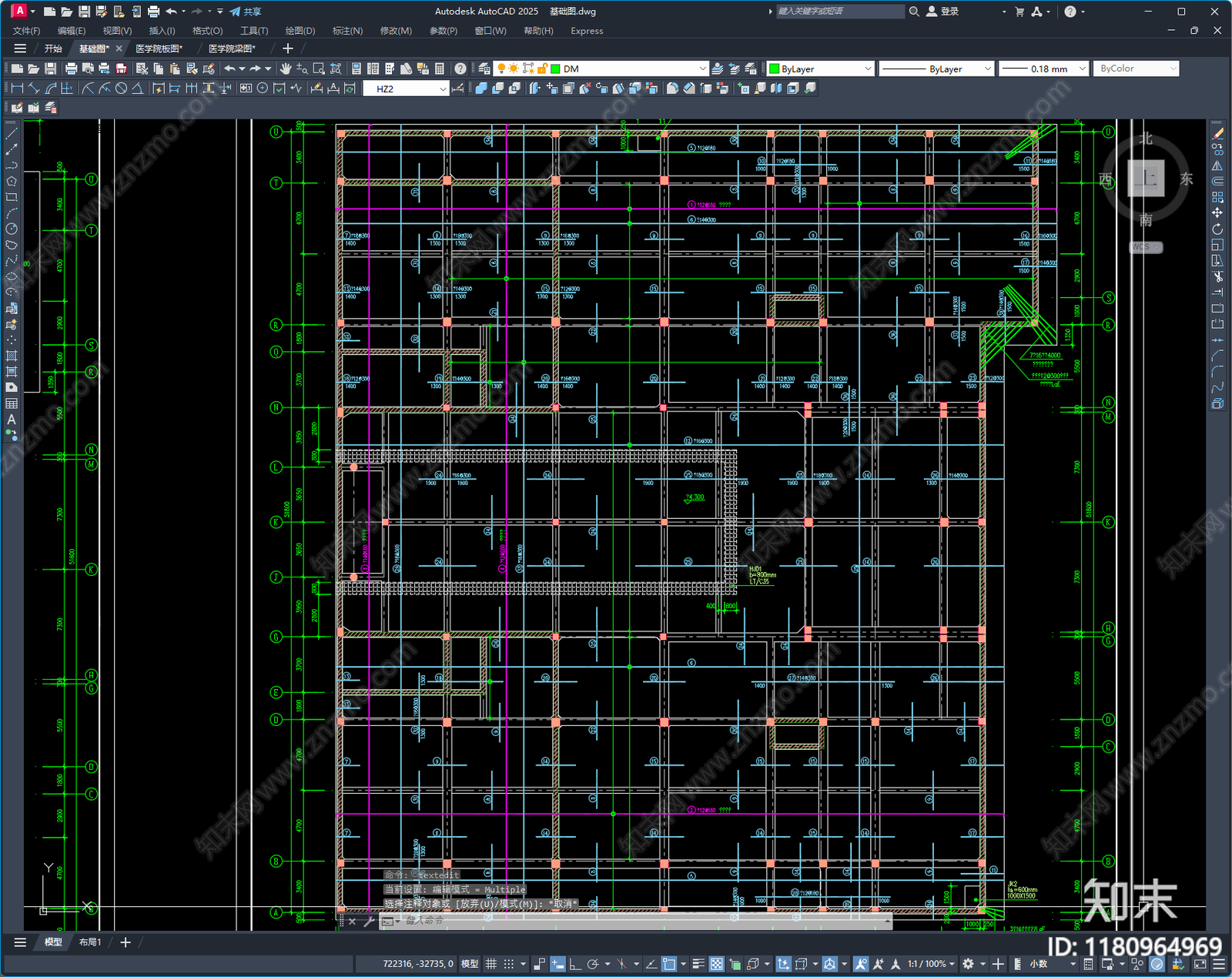Switch to the 开始 start tab
This screenshot has height=977, width=1232.
pos(53,49)
